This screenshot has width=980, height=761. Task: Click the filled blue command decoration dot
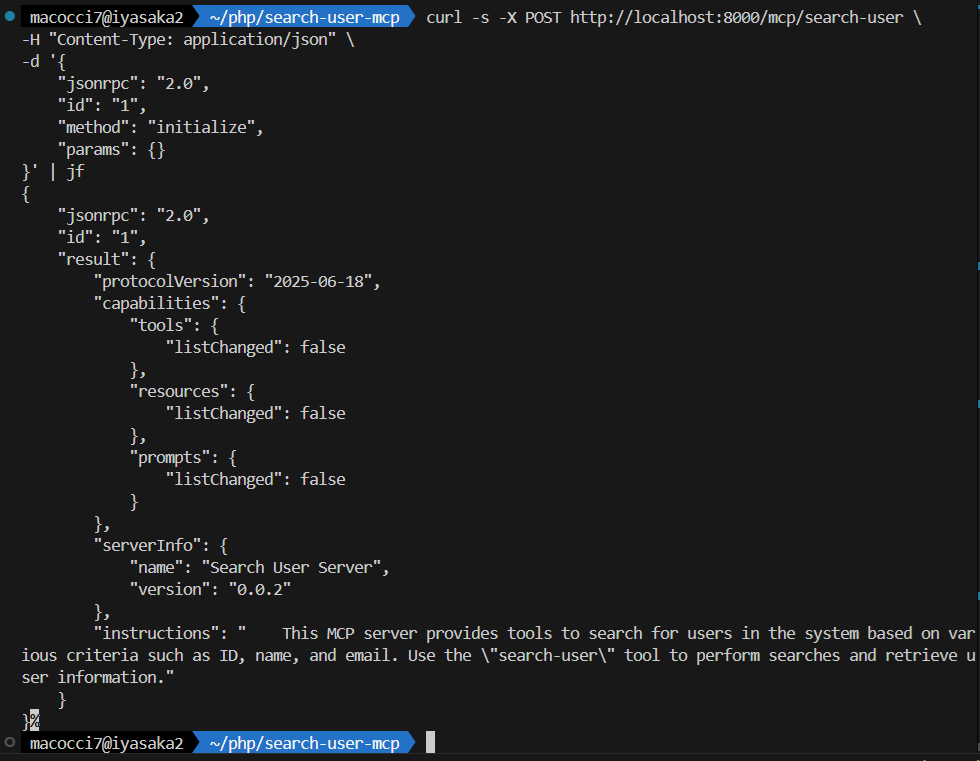coord(9,18)
